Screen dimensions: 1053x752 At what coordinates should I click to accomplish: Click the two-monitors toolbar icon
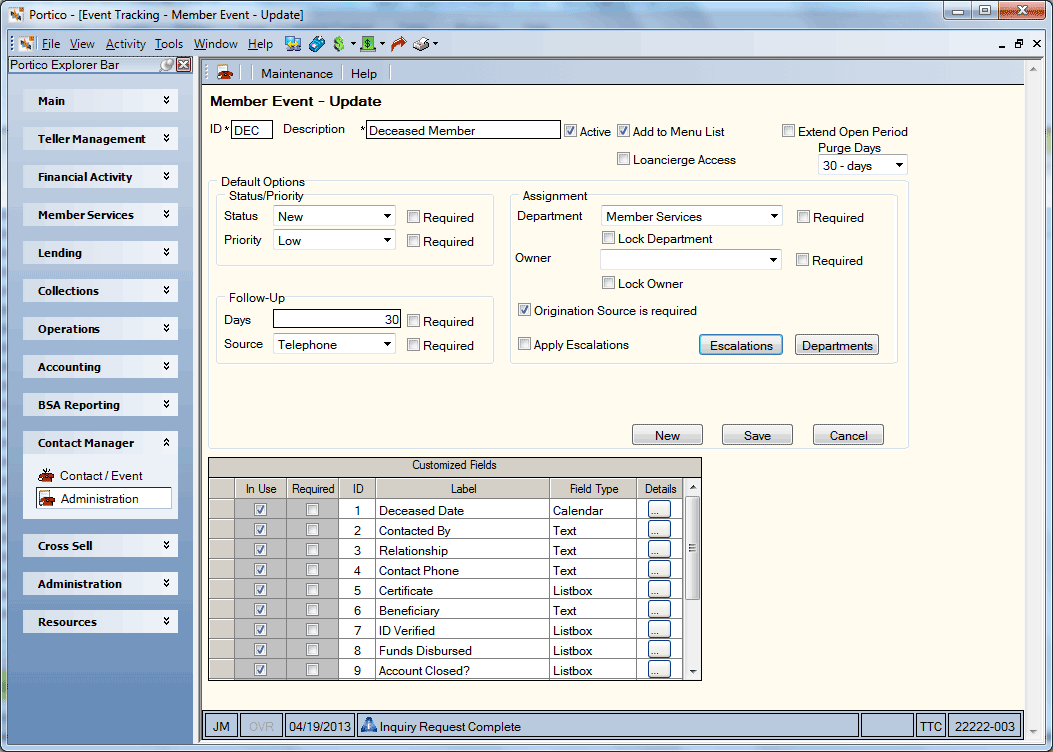click(x=293, y=44)
